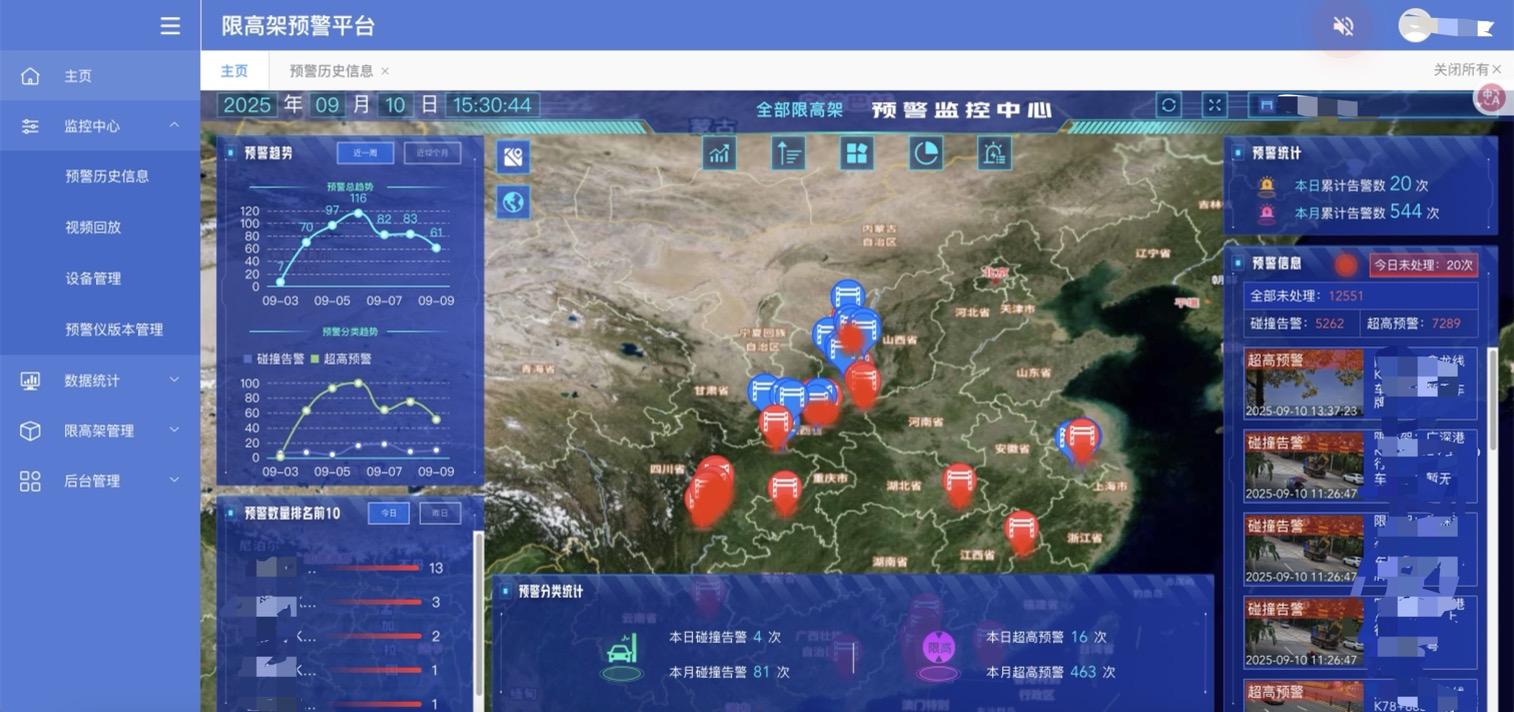Click the fullscreen expand icon

1214,105
